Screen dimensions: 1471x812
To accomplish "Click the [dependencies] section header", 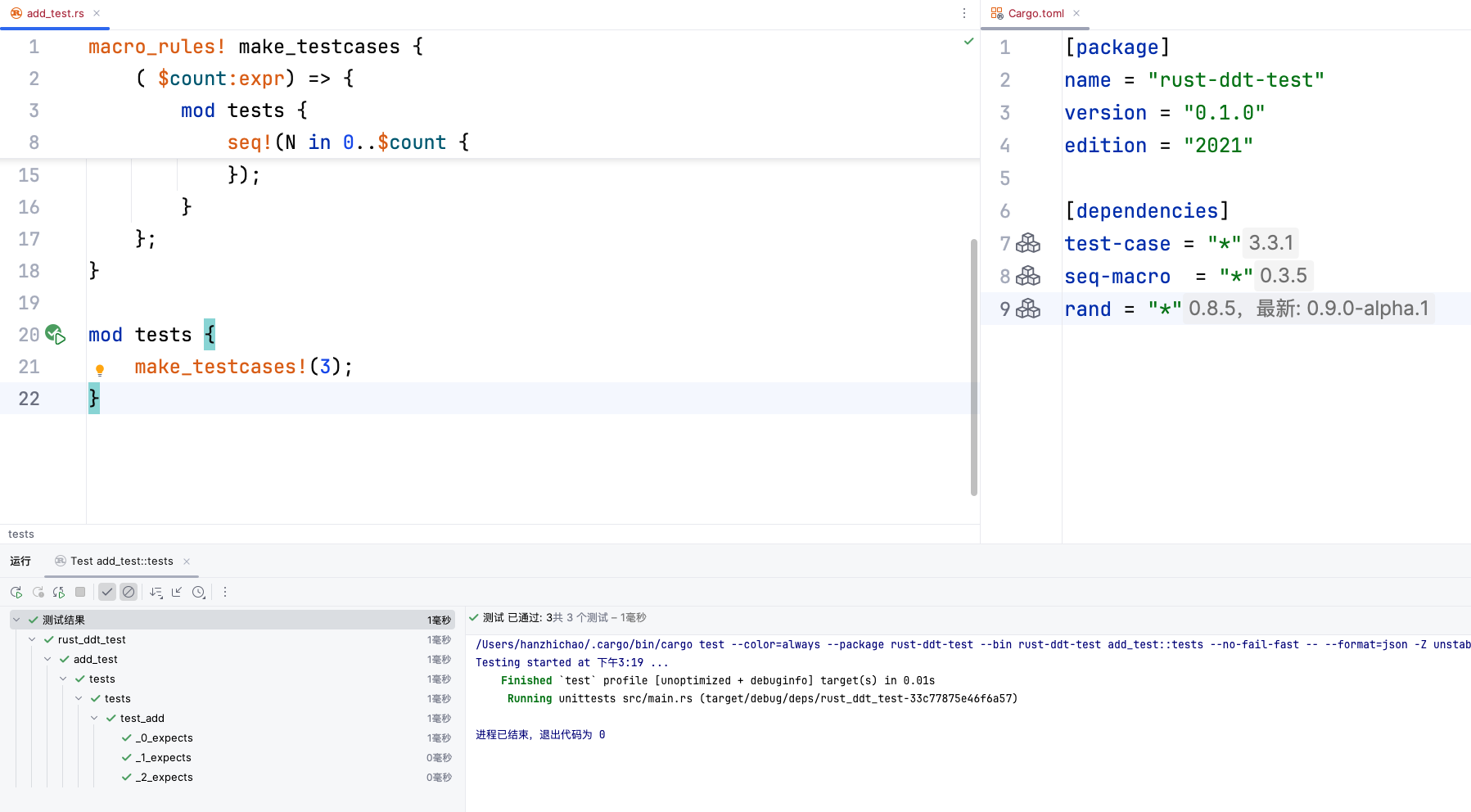I will click(1147, 210).
